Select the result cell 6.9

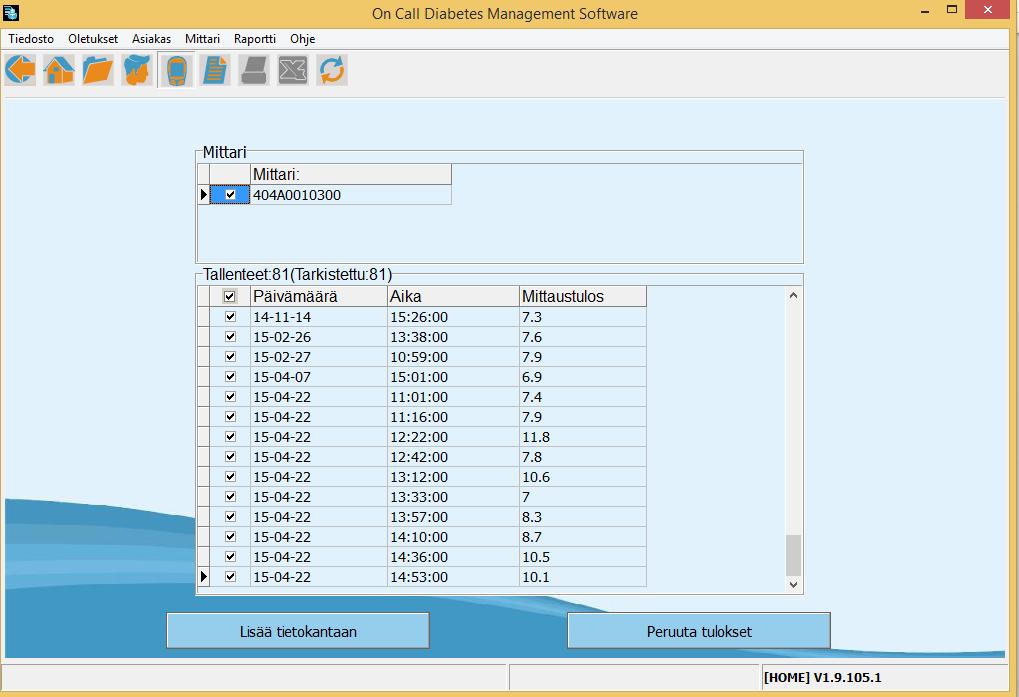point(583,376)
